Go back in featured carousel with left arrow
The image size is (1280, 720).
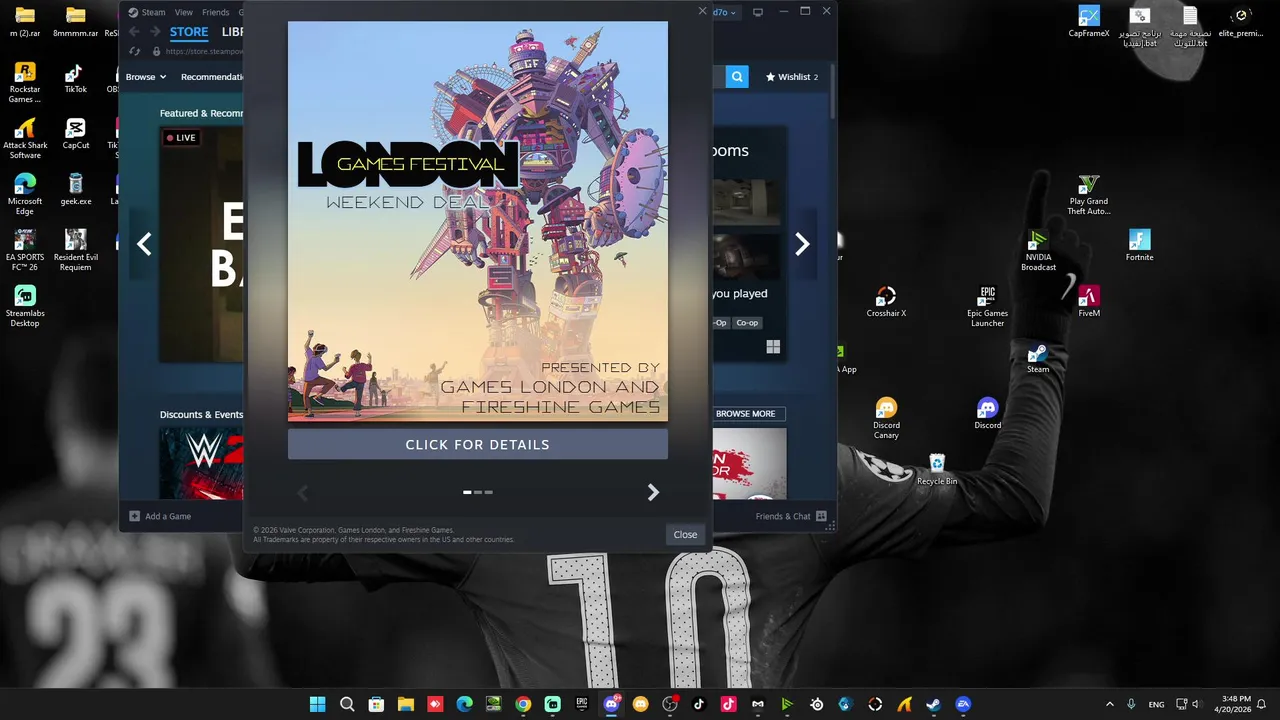click(144, 244)
